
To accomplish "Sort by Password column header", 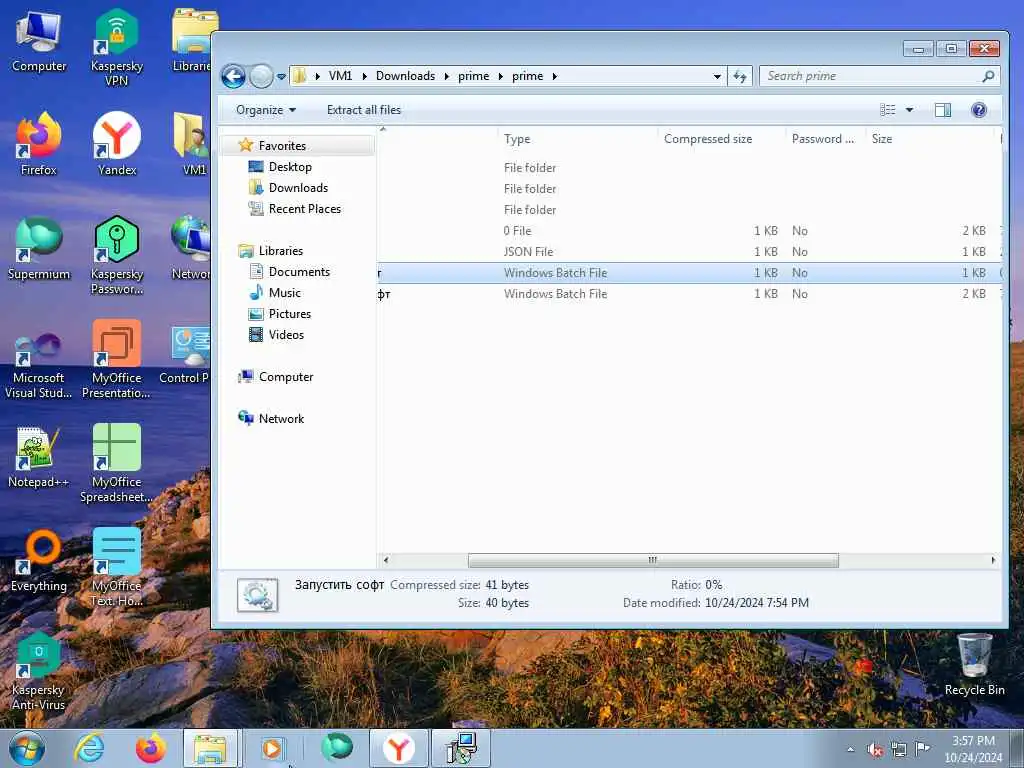I will coord(825,138).
